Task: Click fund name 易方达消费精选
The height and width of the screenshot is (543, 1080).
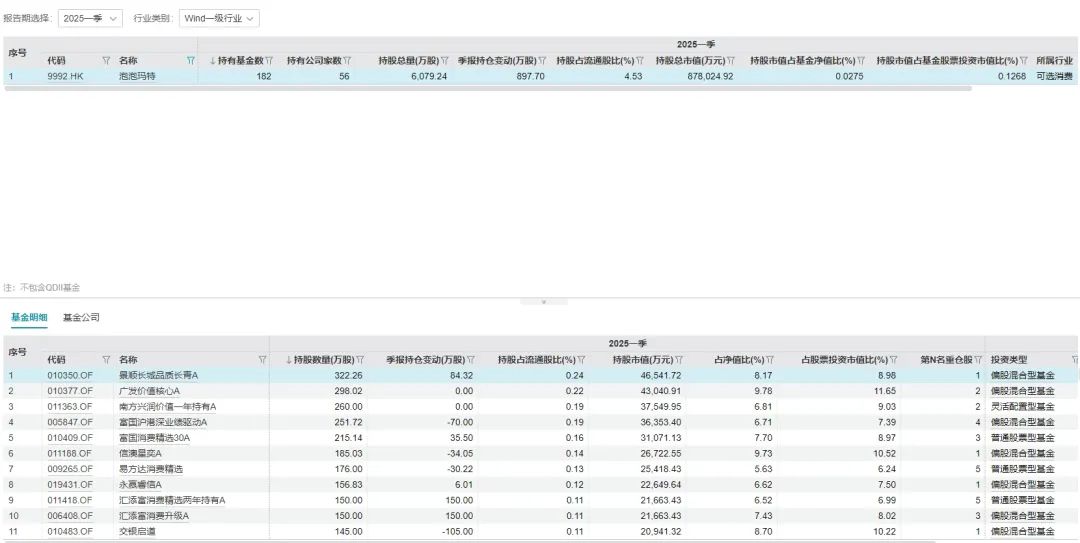Action: tap(151, 469)
